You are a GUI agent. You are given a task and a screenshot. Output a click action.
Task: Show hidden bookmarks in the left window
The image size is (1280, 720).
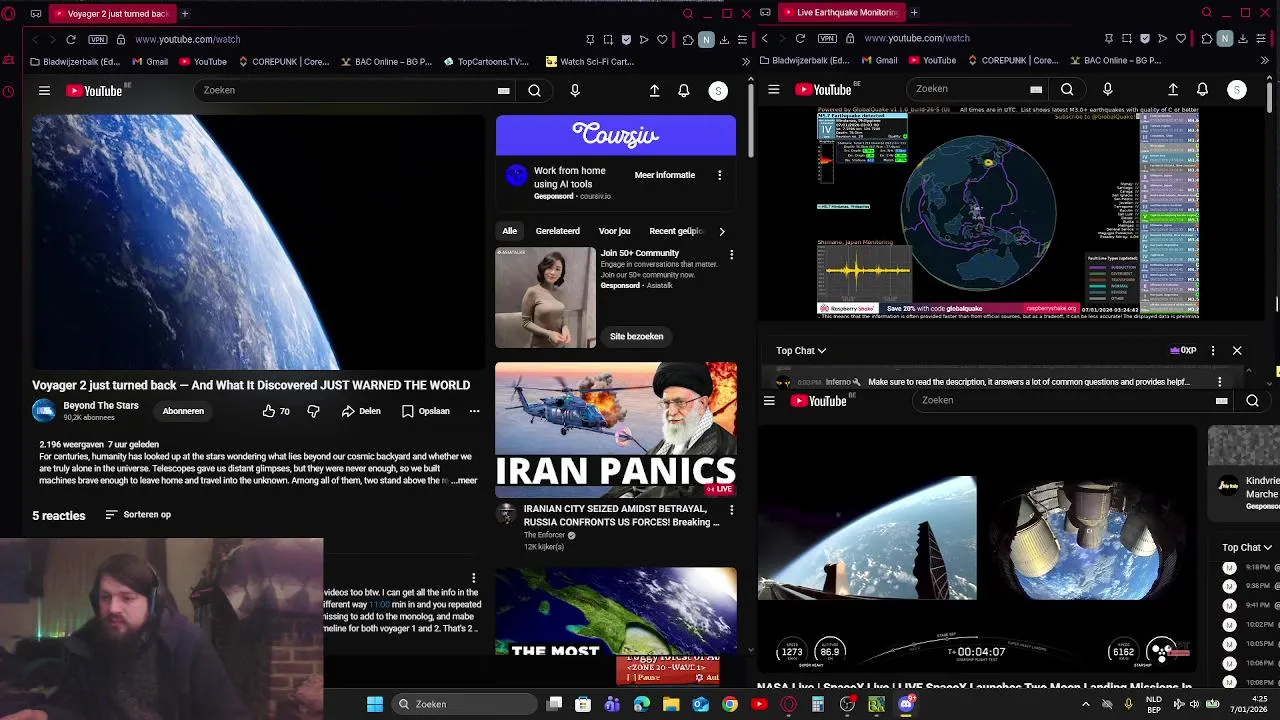tap(746, 61)
